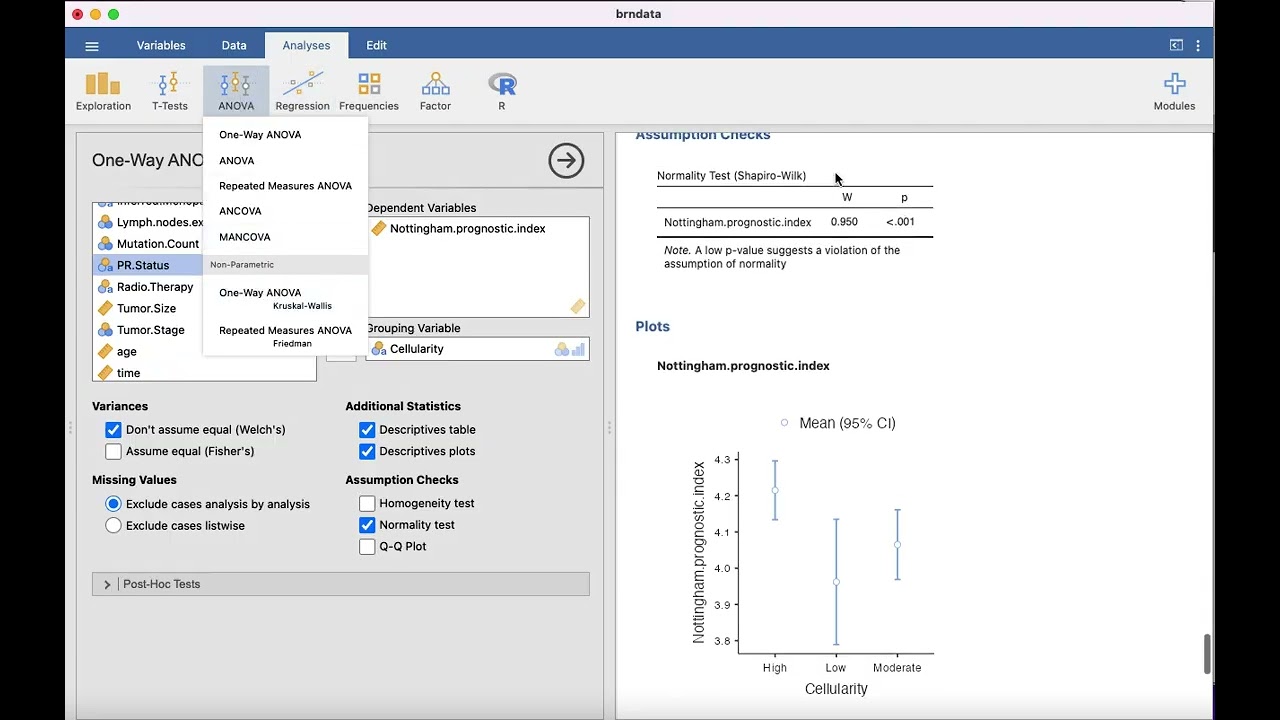Image resolution: width=1280 pixels, height=720 pixels.
Task: Click the Plots heading in results
Action: (652, 327)
